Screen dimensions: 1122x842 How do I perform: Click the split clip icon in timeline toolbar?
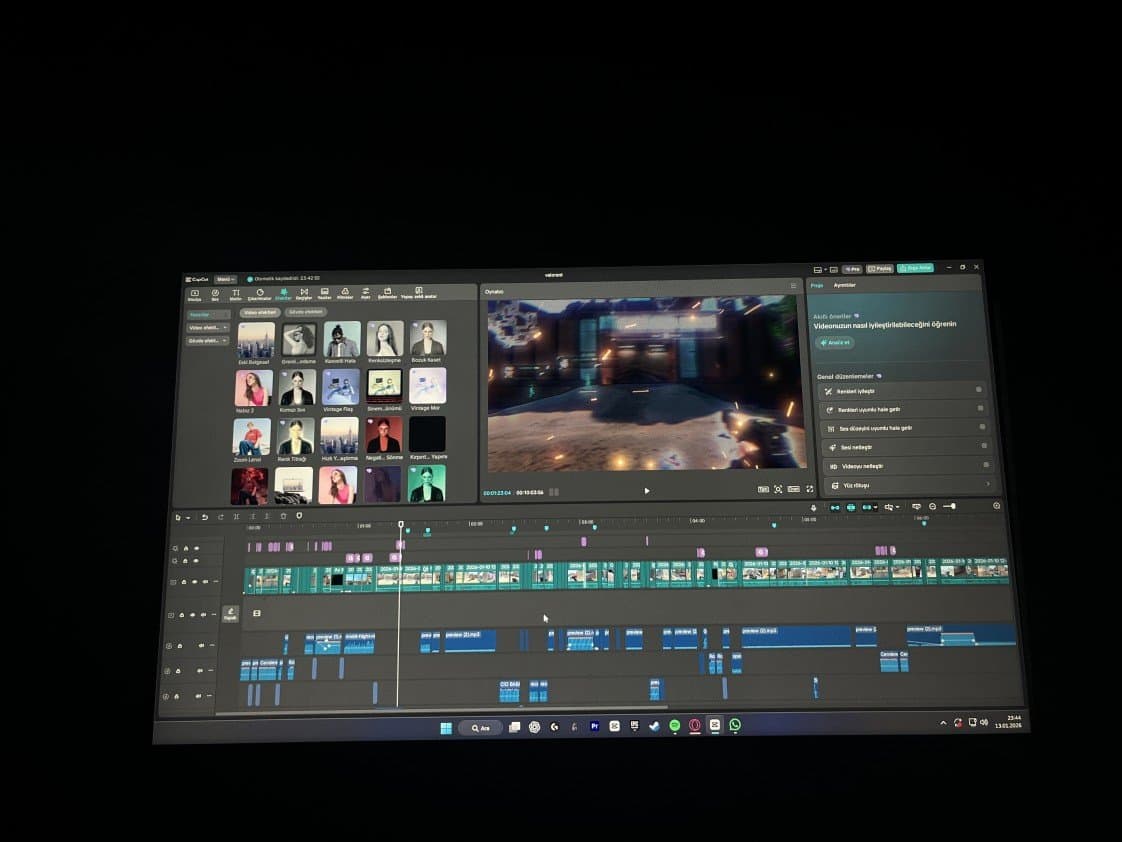pyautogui.click(x=236, y=517)
